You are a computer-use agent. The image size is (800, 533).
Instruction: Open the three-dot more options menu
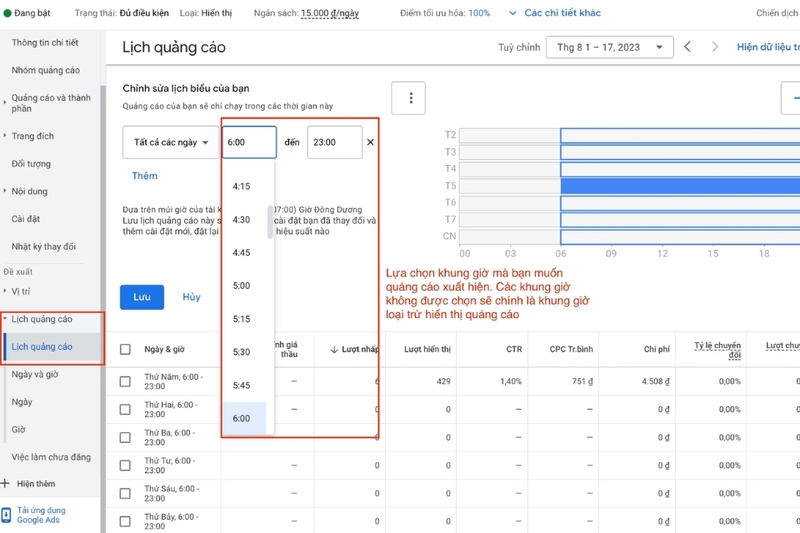pos(408,98)
